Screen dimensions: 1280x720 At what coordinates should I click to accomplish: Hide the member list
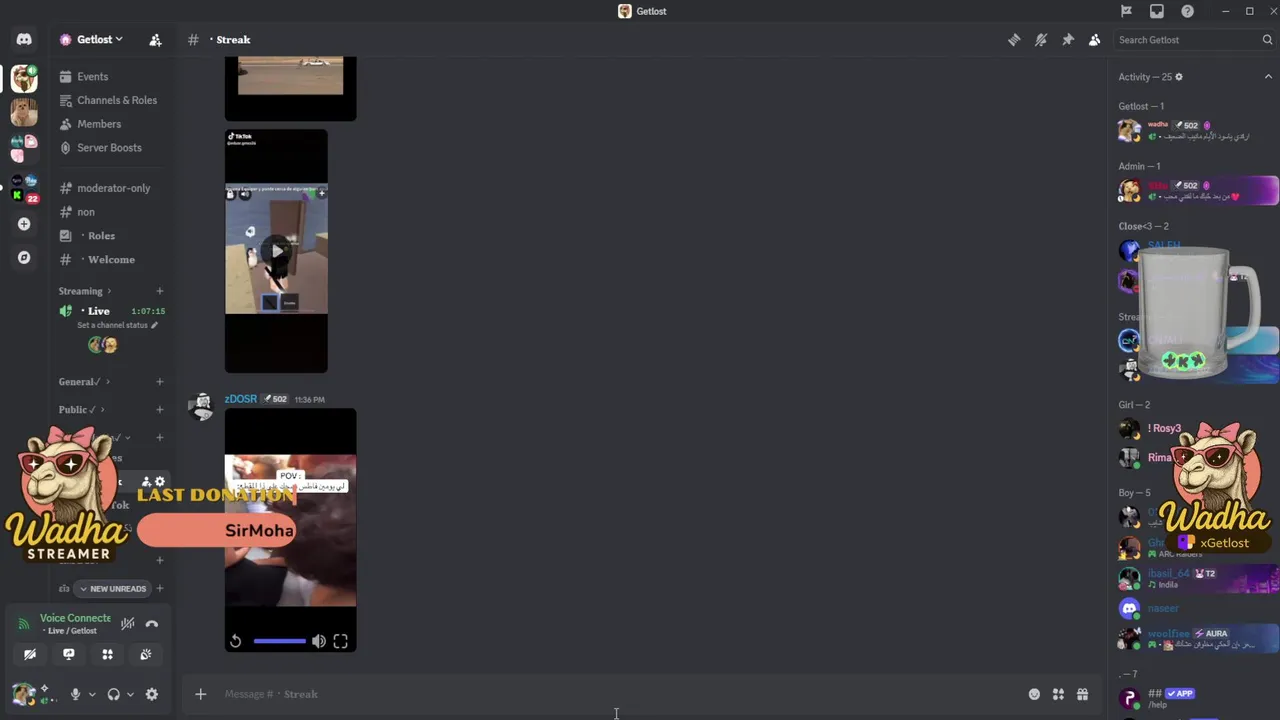1095,40
